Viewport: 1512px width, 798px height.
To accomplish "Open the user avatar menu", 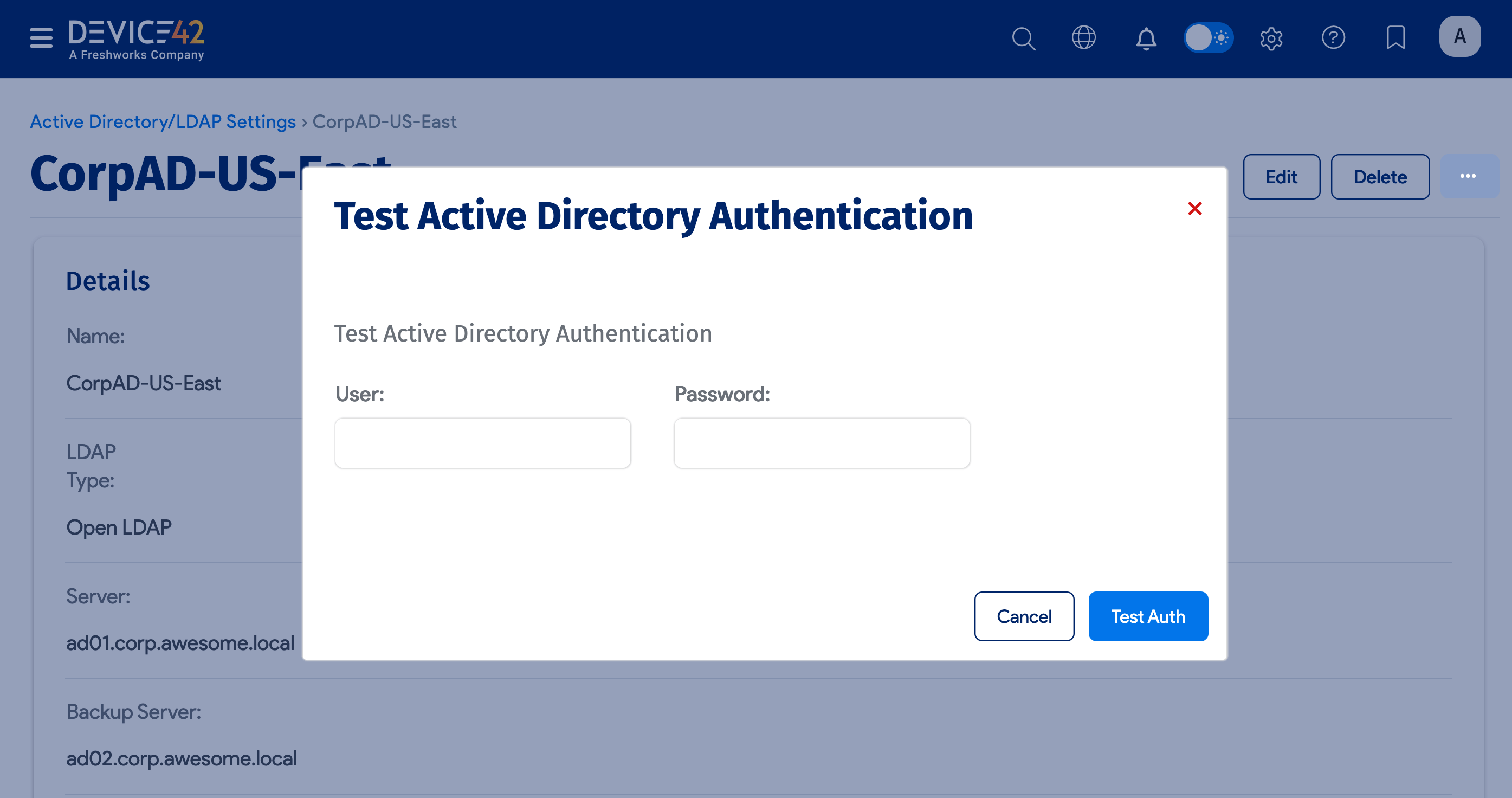I will pyautogui.click(x=1459, y=37).
